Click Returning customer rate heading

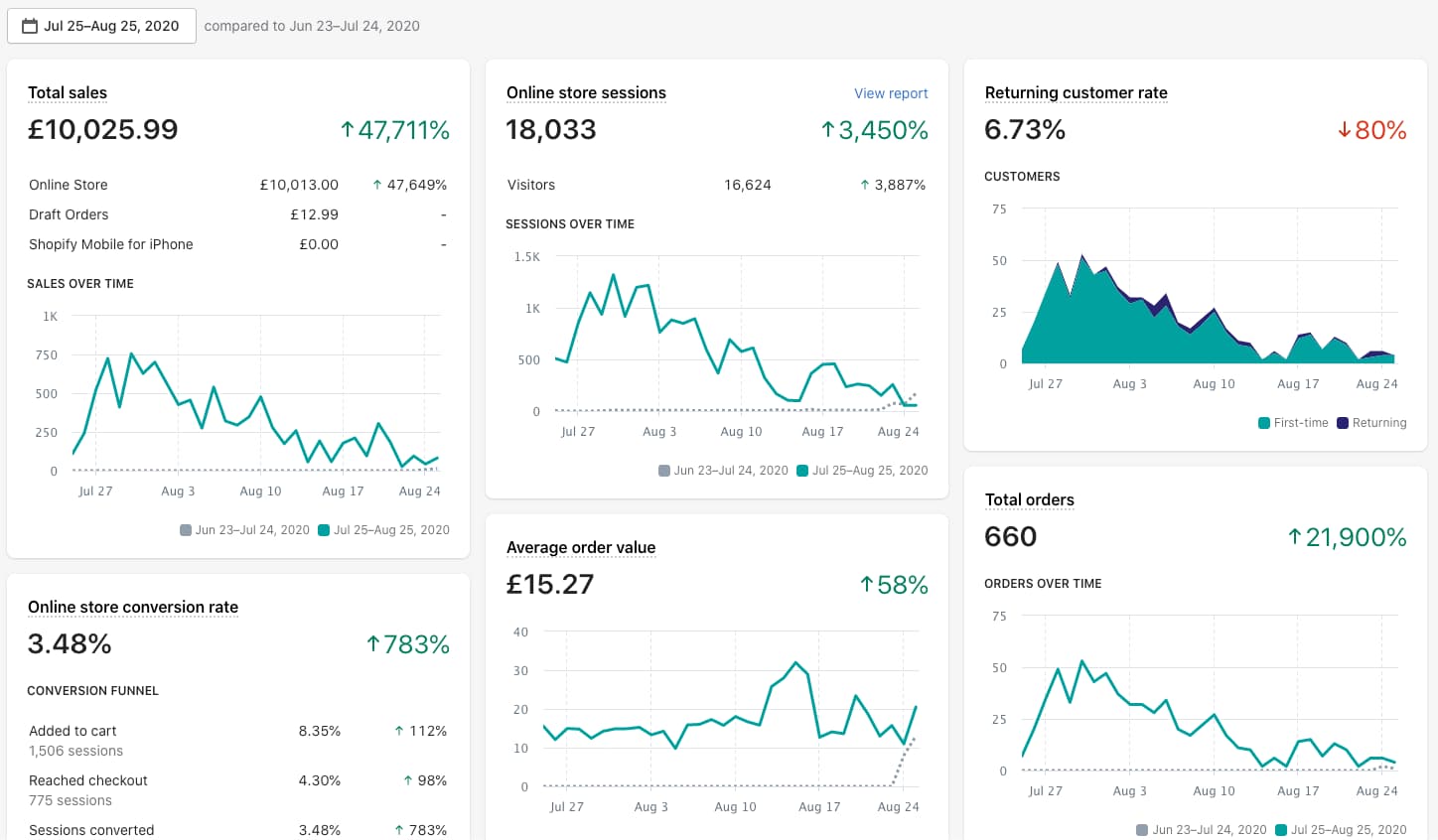[1076, 92]
